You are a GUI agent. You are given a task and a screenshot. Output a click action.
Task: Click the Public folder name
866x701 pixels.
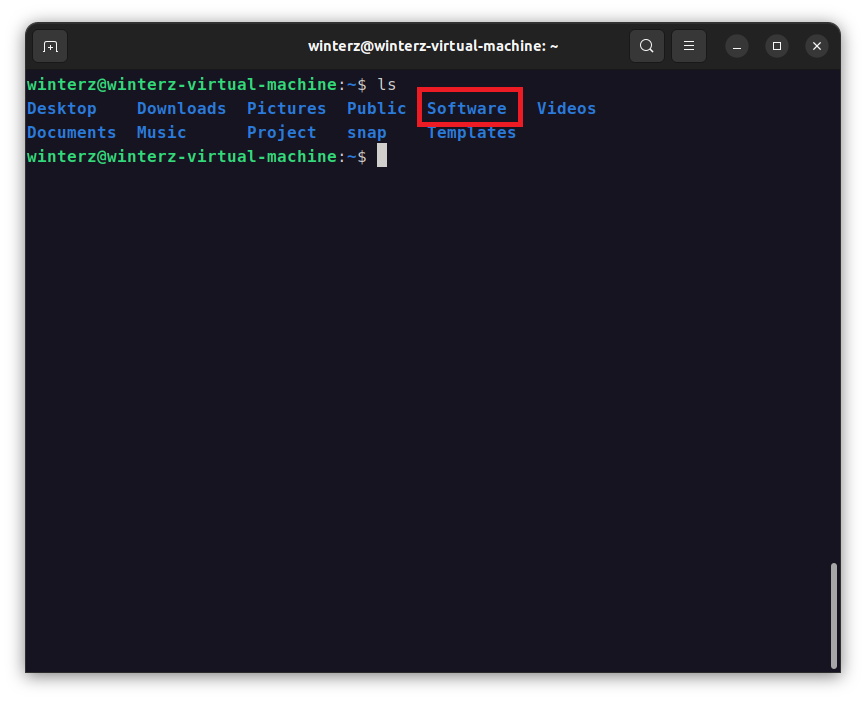click(376, 108)
